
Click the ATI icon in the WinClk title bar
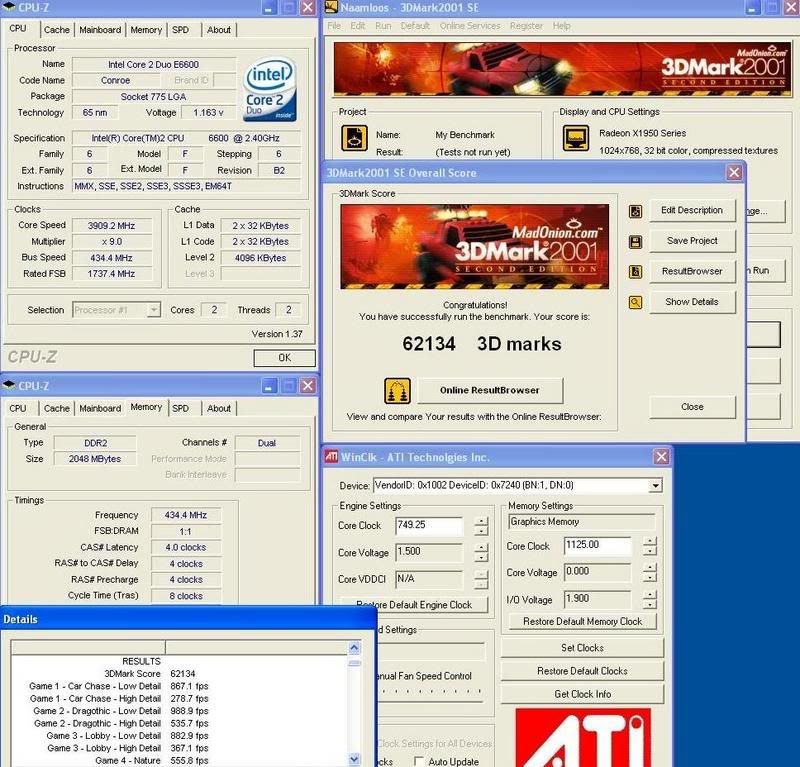coord(332,456)
